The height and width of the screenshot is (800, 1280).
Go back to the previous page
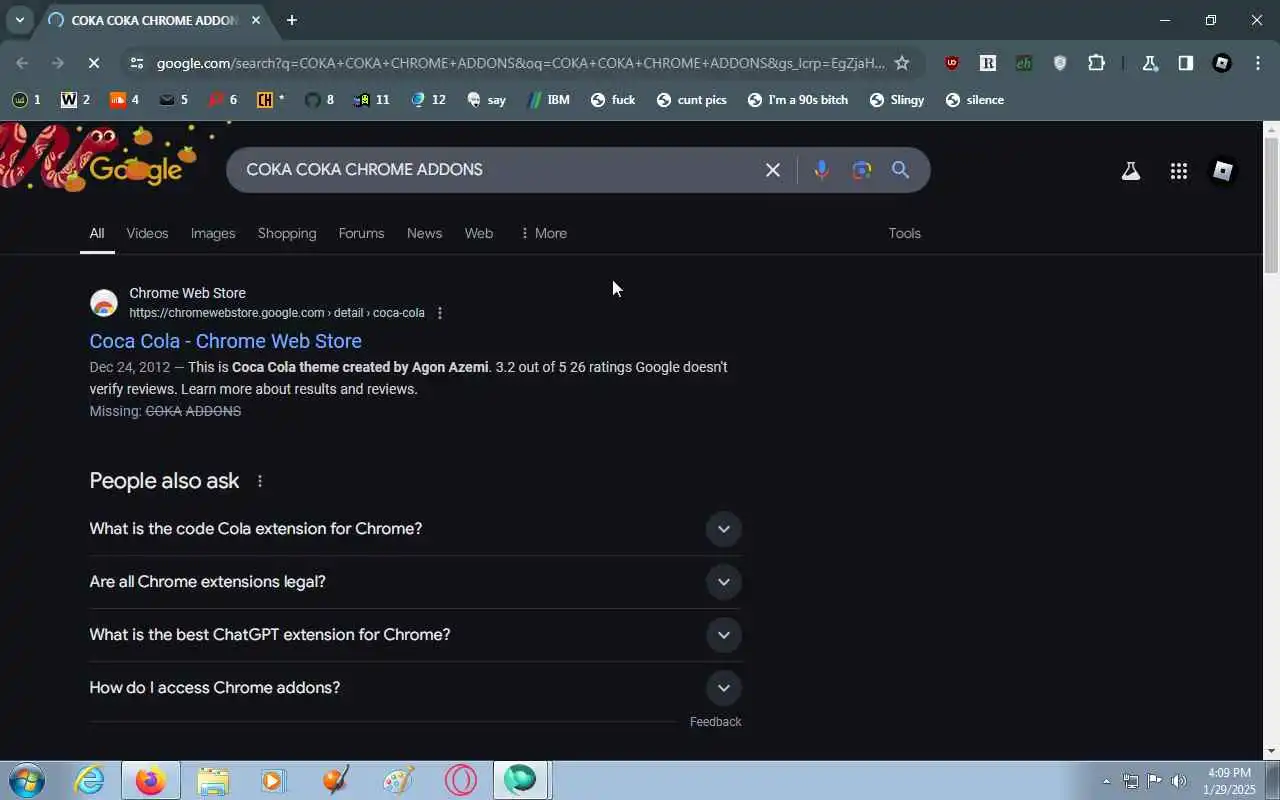click(x=22, y=63)
